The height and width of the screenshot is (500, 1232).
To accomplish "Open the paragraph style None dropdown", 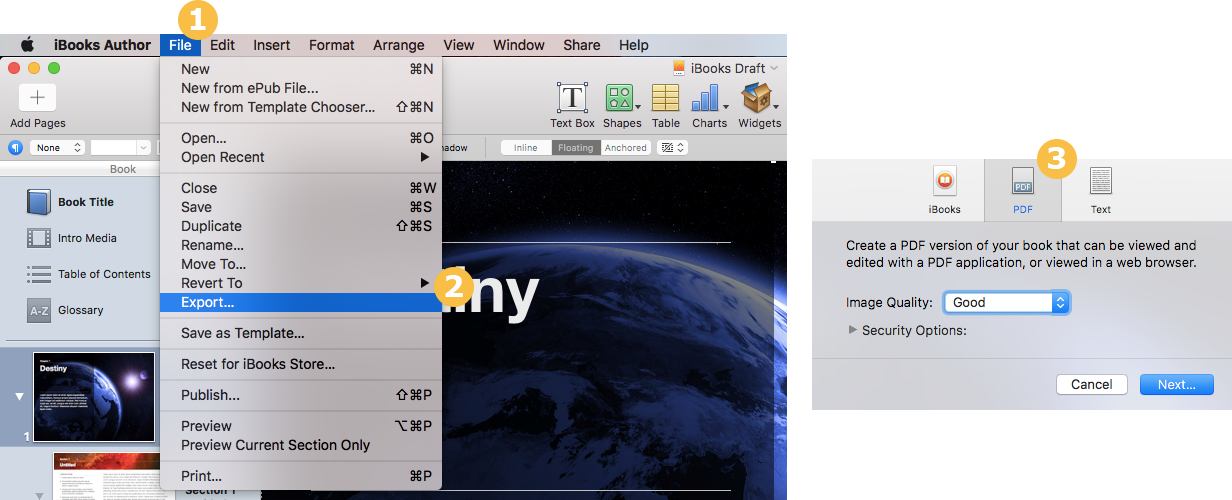I will pos(57,148).
